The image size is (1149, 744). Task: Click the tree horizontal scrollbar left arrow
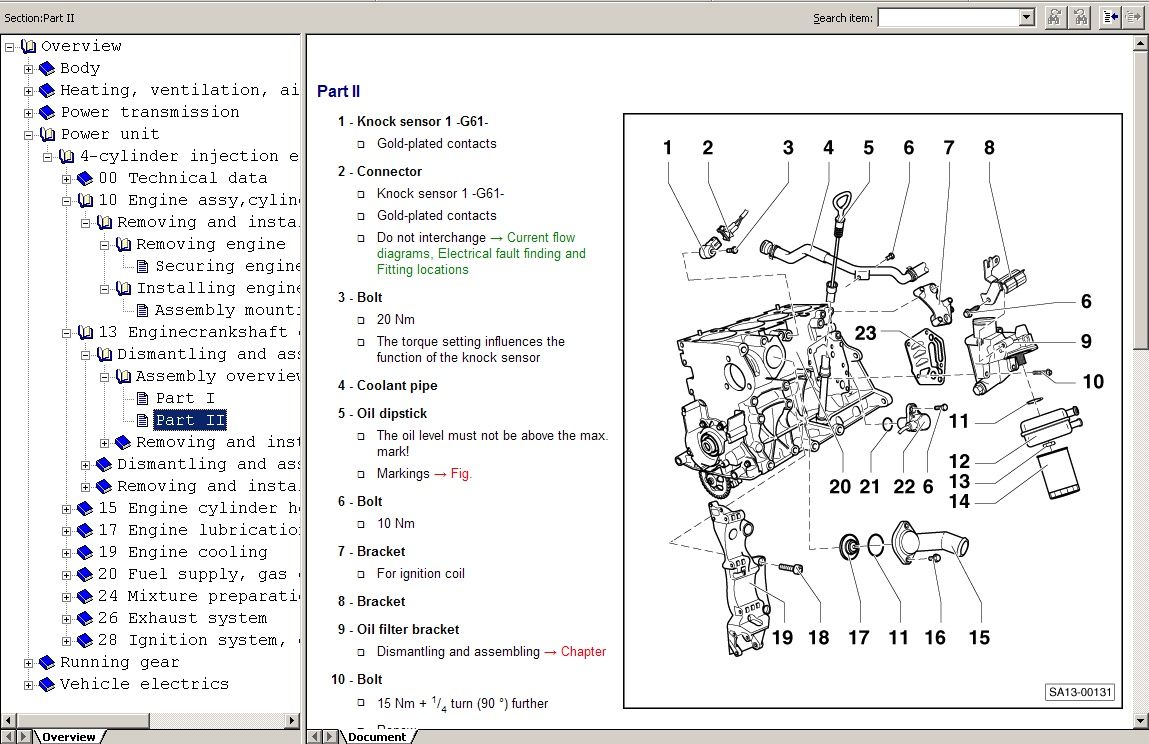(x=9, y=721)
